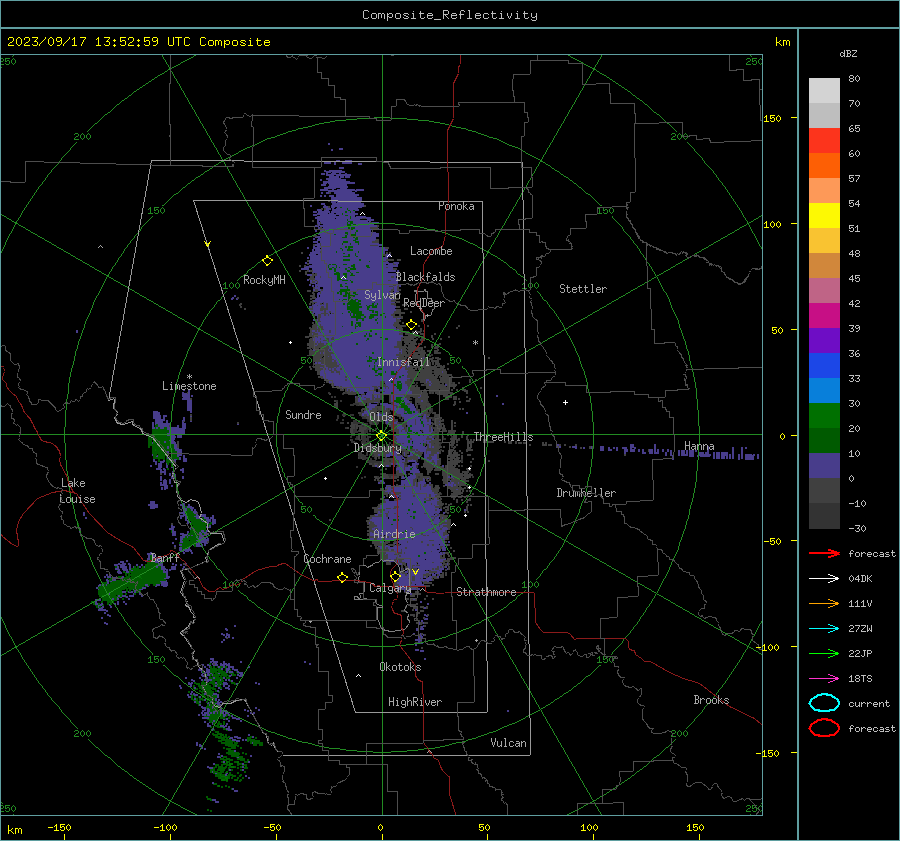Screen dimensions: 900x841
Task: Click the yellow diamond marker near RedDeer
Action: click(411, 325)
